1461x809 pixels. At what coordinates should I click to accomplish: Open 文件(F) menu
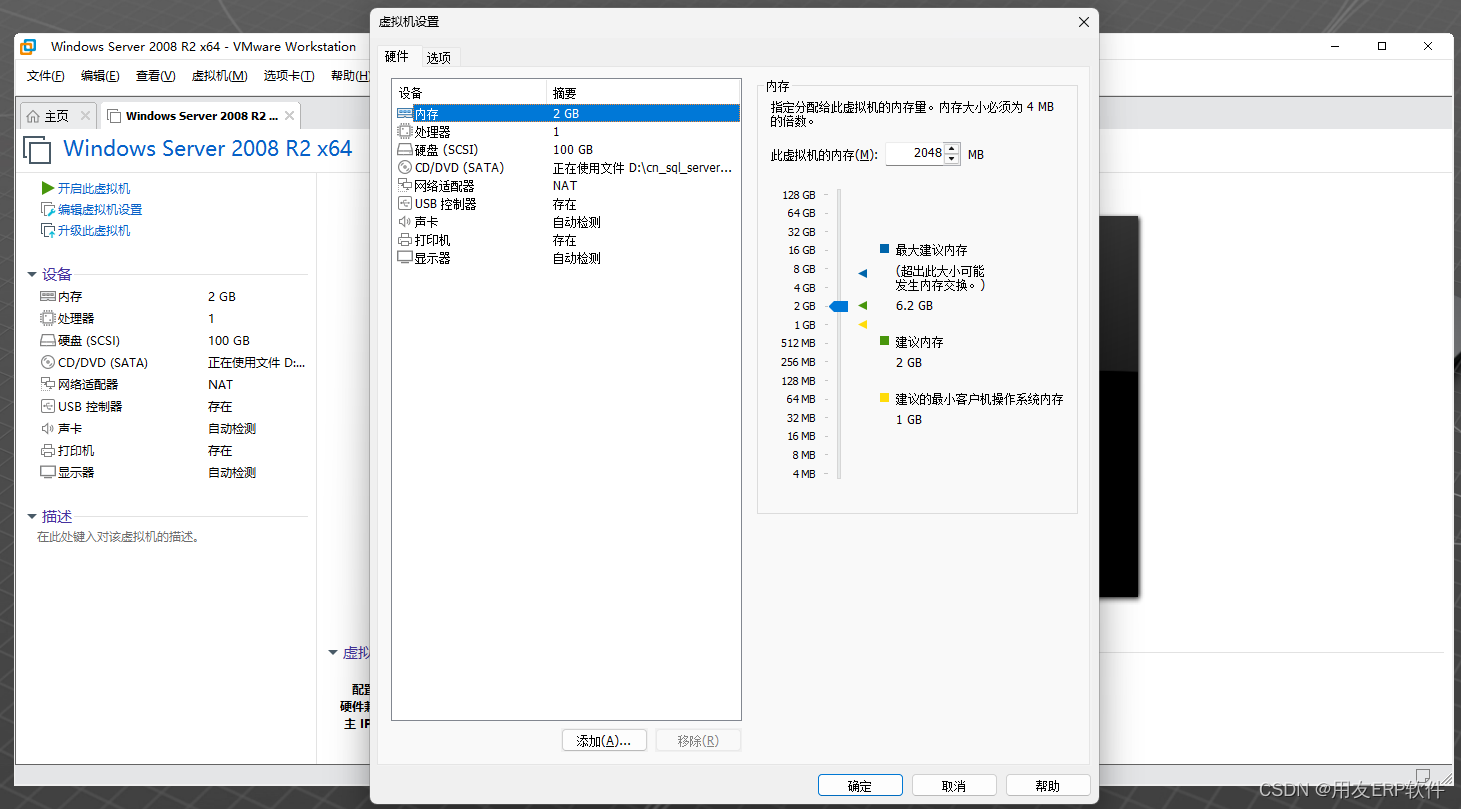[x=46, y=76]
